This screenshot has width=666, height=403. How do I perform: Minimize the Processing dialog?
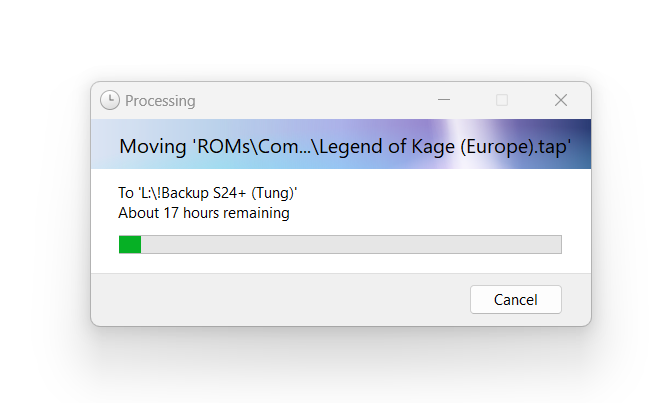click(443, 100)
